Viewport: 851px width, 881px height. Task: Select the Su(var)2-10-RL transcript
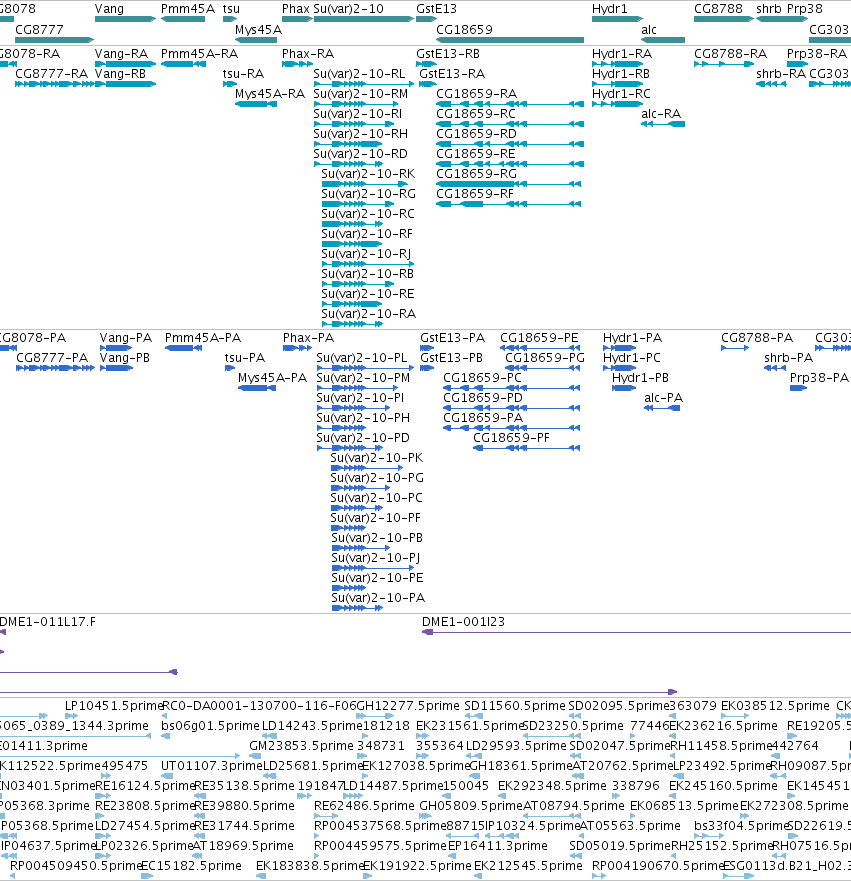click(x=364, y=84)
